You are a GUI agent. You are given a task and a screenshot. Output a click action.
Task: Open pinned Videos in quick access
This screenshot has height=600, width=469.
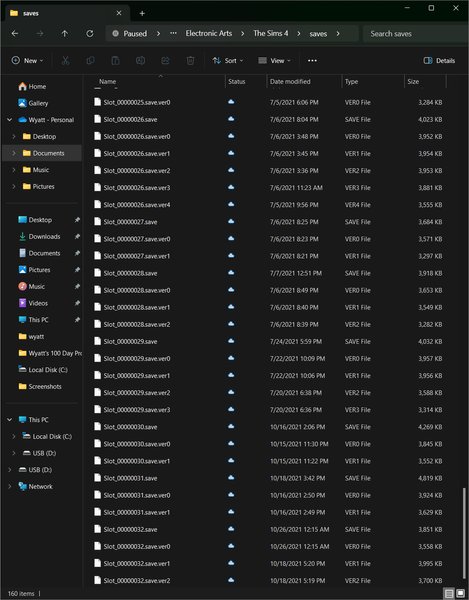click(x=34, y=303)
